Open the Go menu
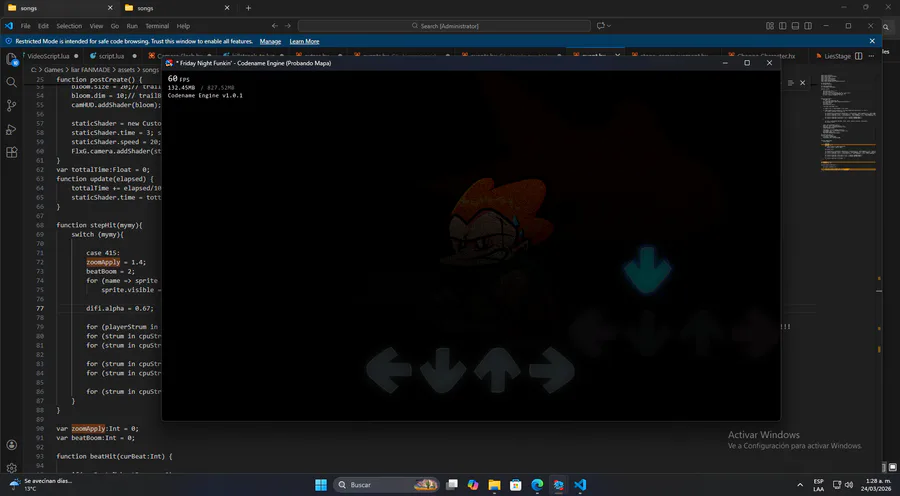This screenshot has height=496, width=900. pos(115,26)
